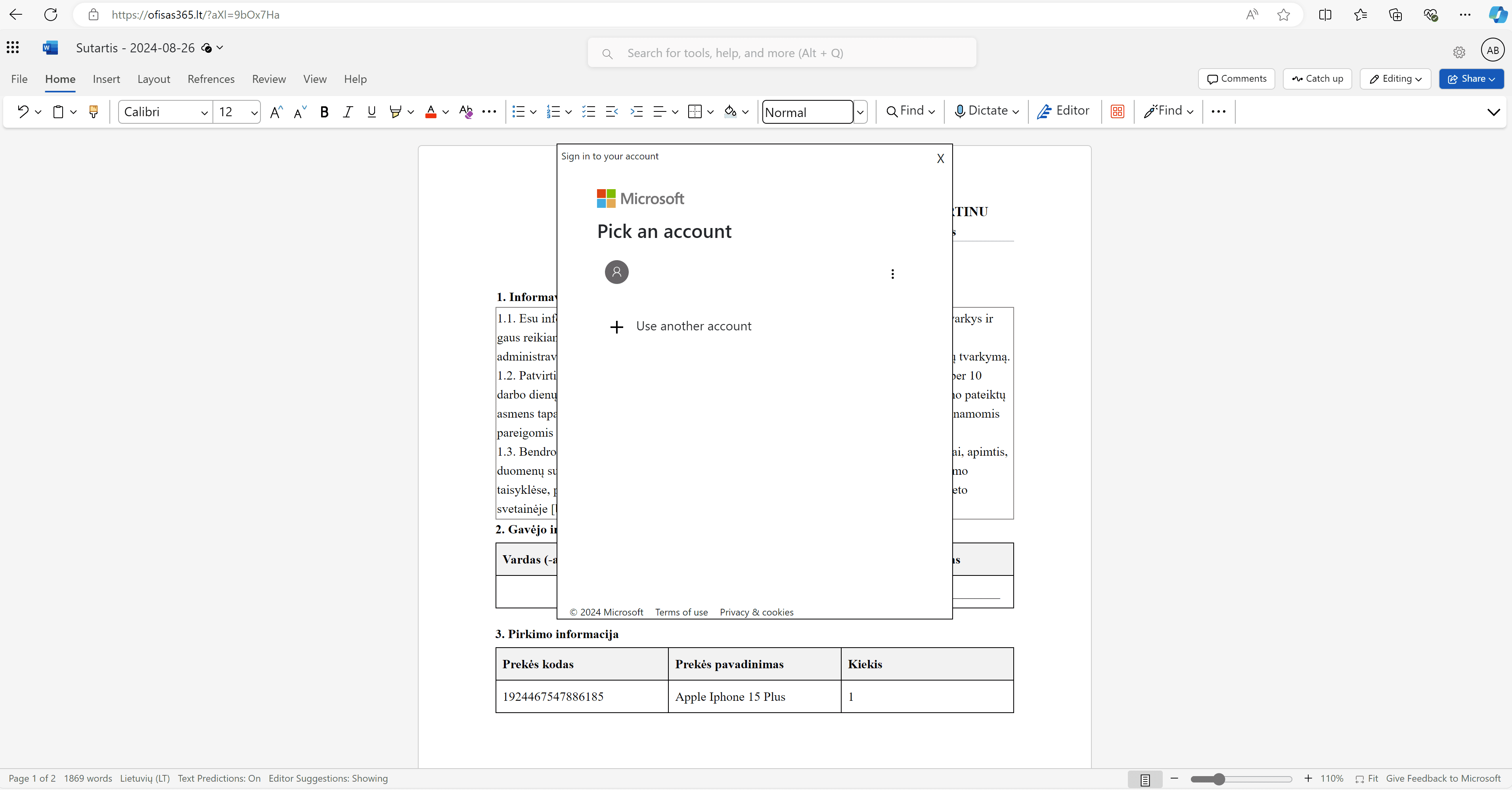1512x790 pixels.
Task: Click the Catch up button
Action: (x=1317, y=79)
